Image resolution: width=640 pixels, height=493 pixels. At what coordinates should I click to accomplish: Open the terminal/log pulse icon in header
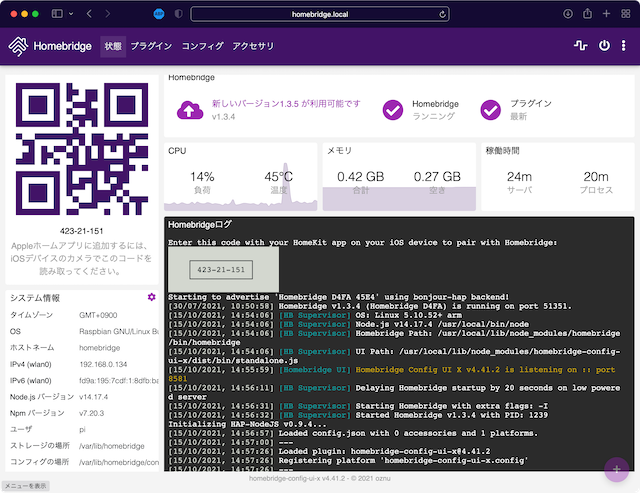click(x=580, y=45)
